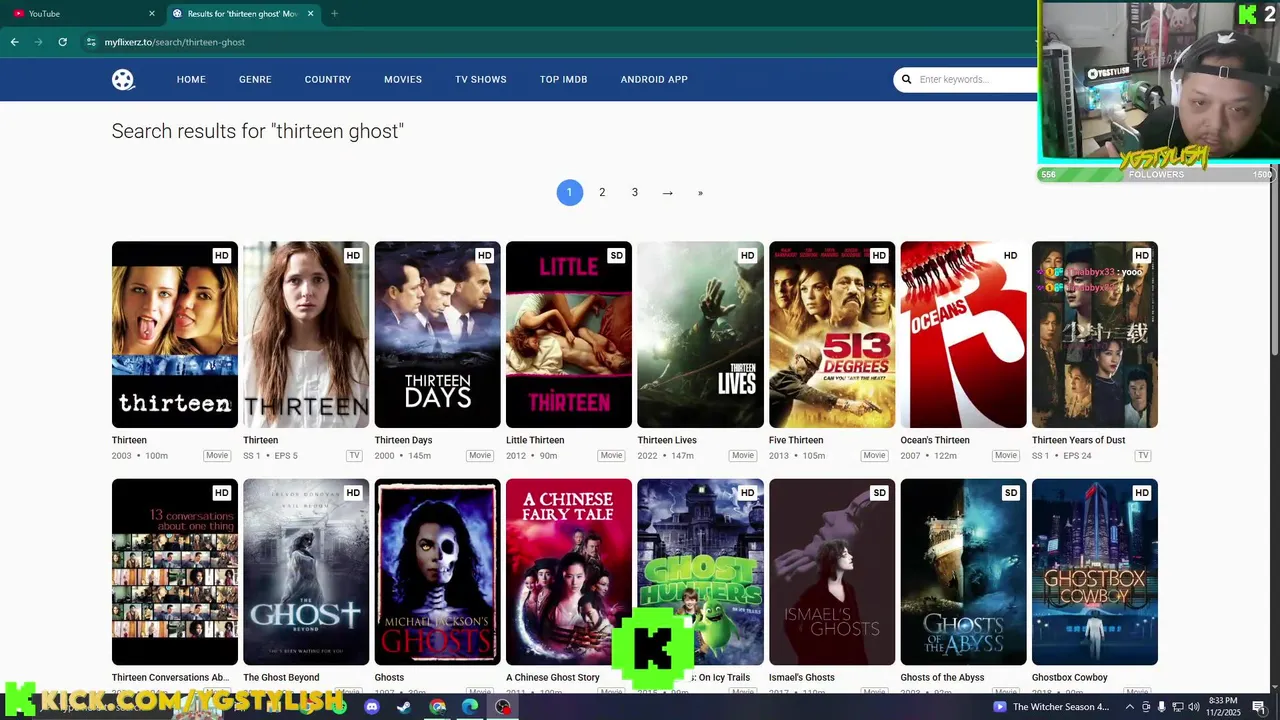The width and height of the screenshot is (1280, 720).
Task: Open the GENRE menu
Action: (x=255, y=79)
